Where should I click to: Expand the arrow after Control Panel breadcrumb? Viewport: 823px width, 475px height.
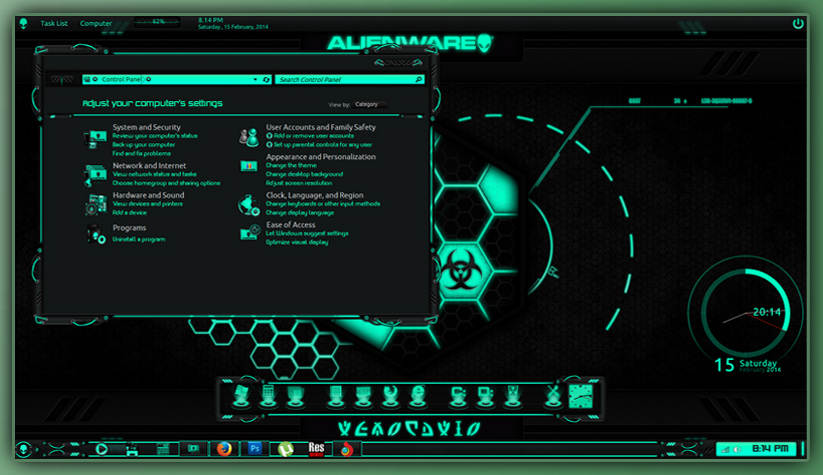tap(149, 79)
